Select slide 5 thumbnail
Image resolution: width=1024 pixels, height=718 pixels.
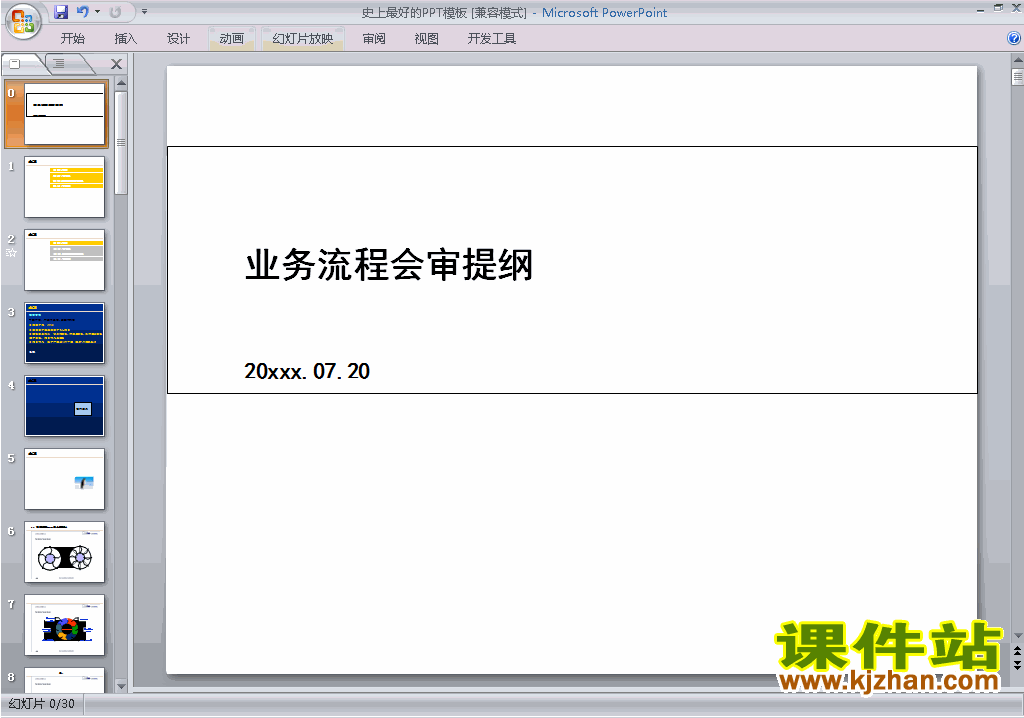click(64, 479)
